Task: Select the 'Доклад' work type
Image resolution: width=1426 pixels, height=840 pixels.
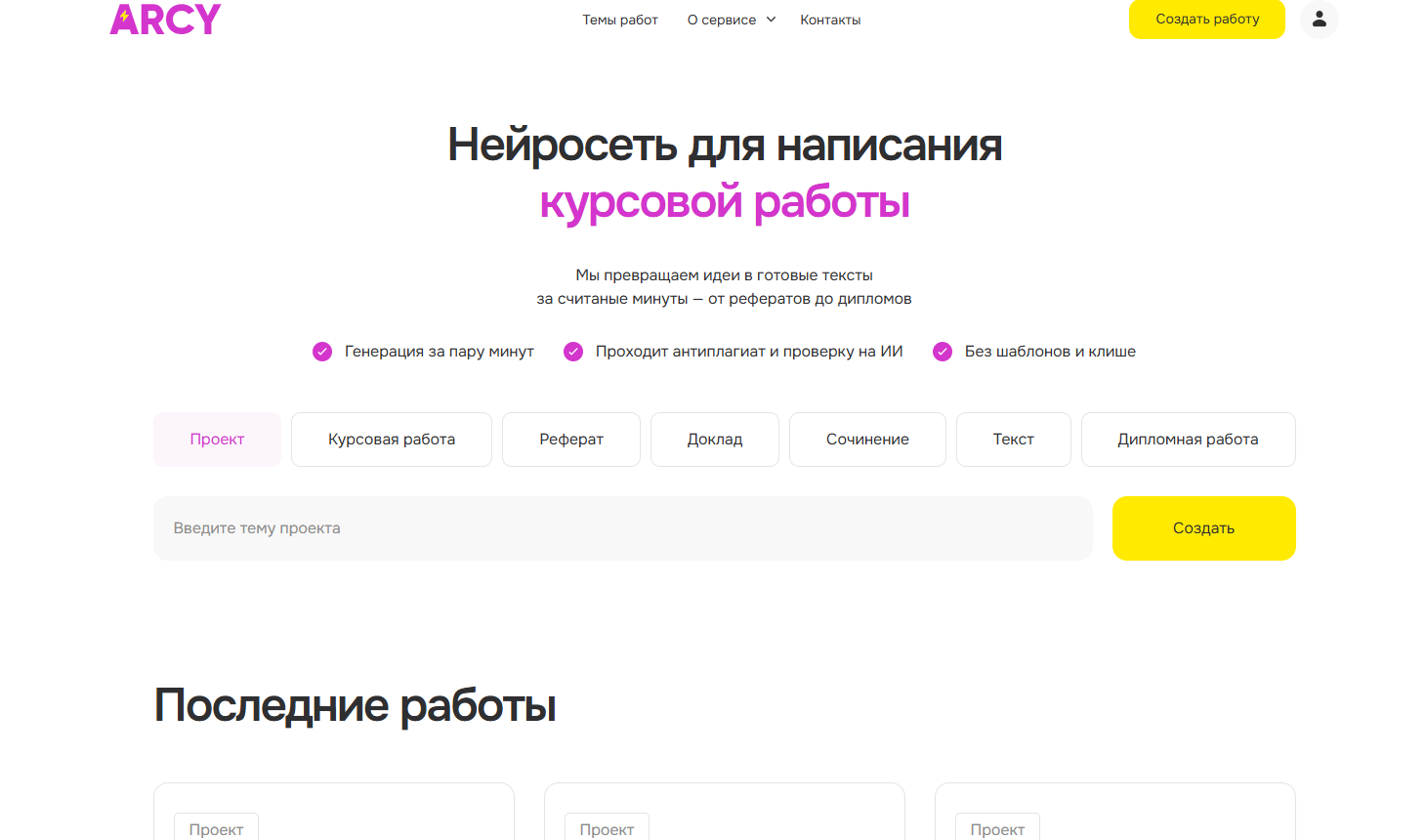Action: [714, 439]
